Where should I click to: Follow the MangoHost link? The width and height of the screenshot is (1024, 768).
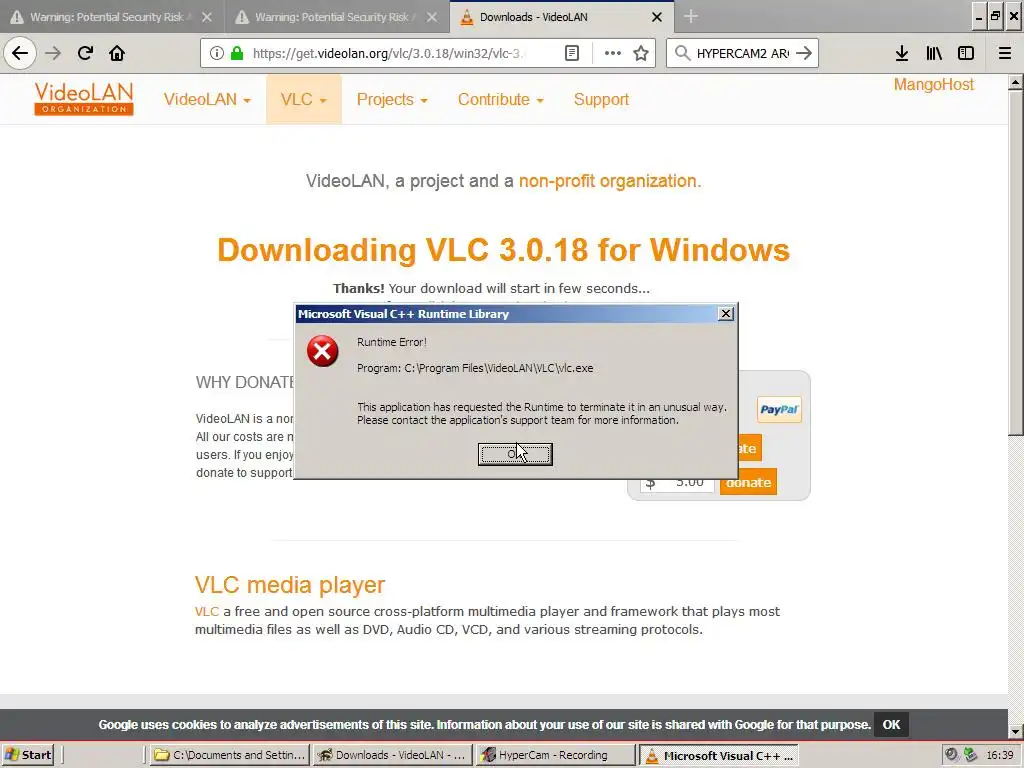pyautogui.click(x=934, y=84)
